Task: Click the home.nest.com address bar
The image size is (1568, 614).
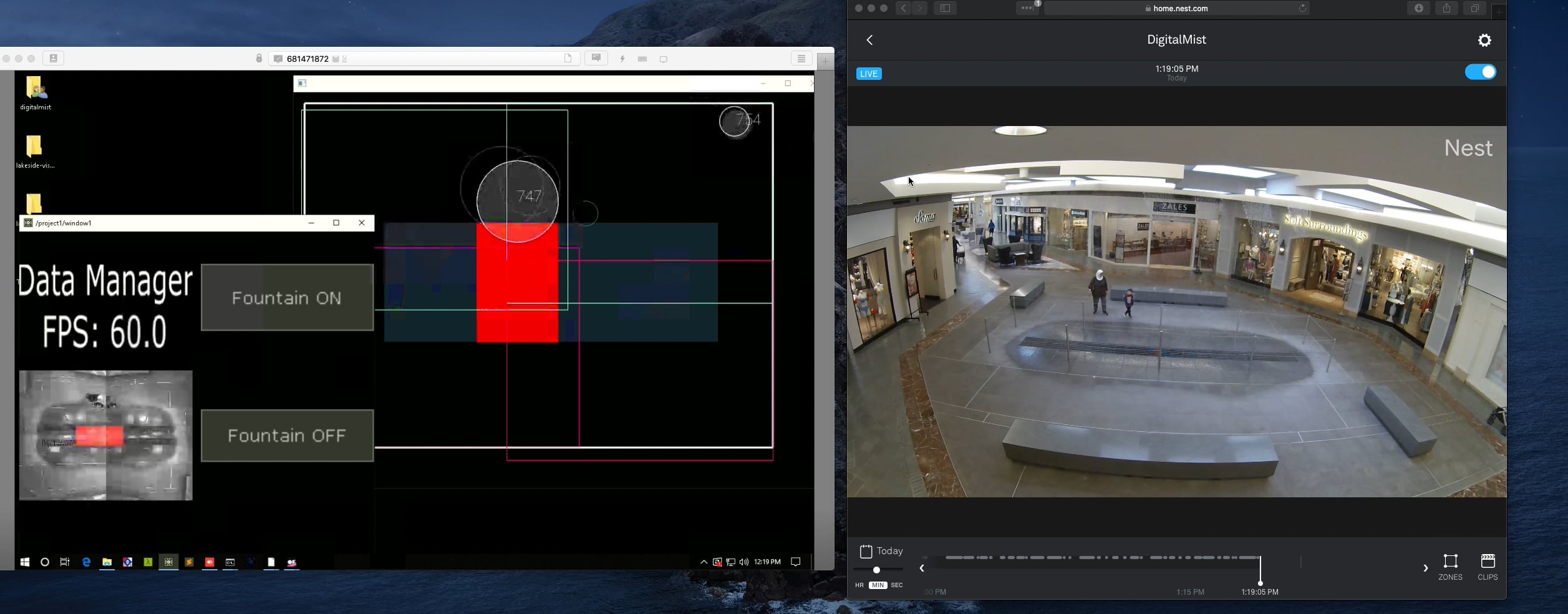Action: tap(1176, 8)
